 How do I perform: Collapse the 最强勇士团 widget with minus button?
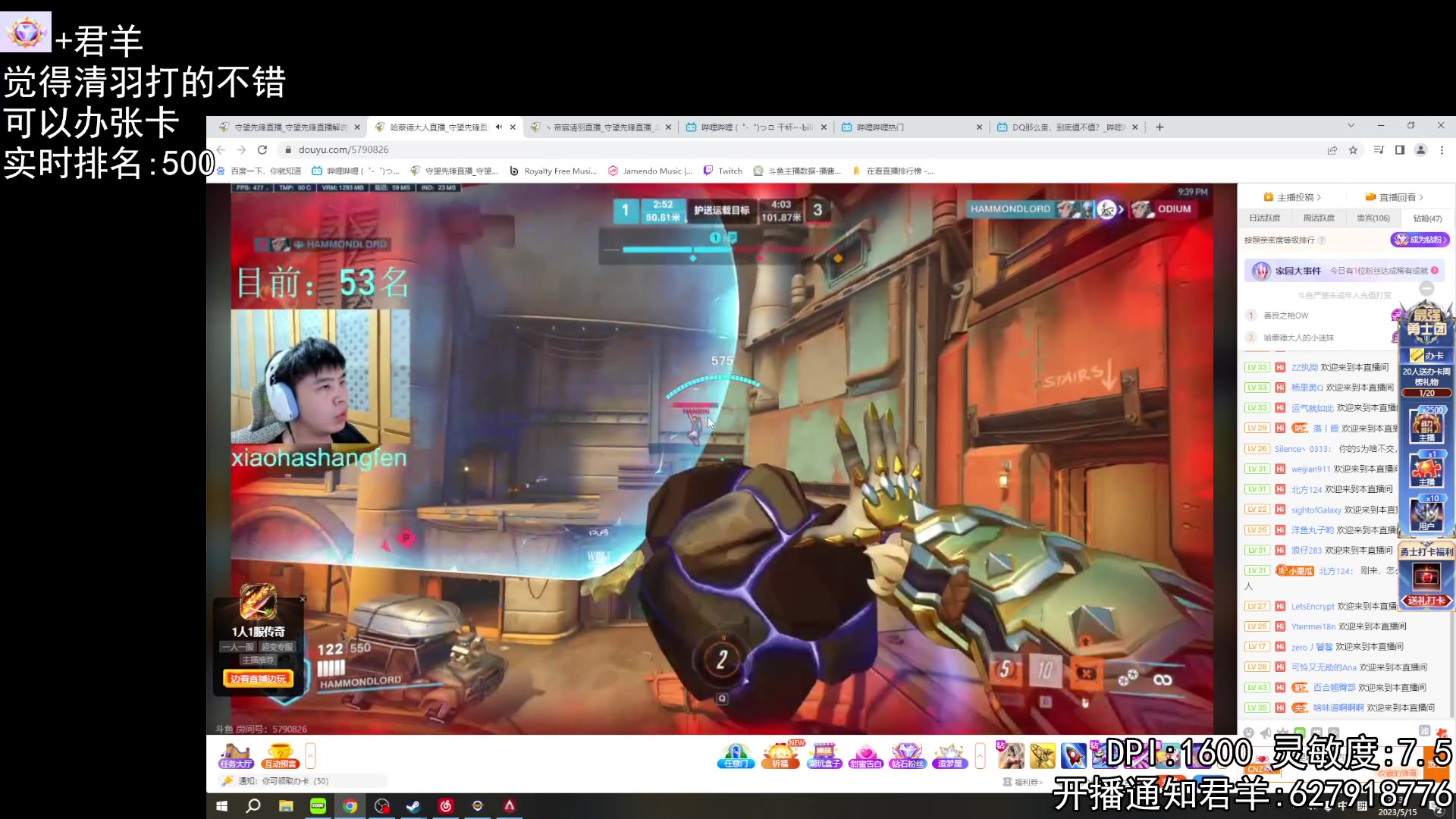pyautogui.click(x=1426, y=288)
